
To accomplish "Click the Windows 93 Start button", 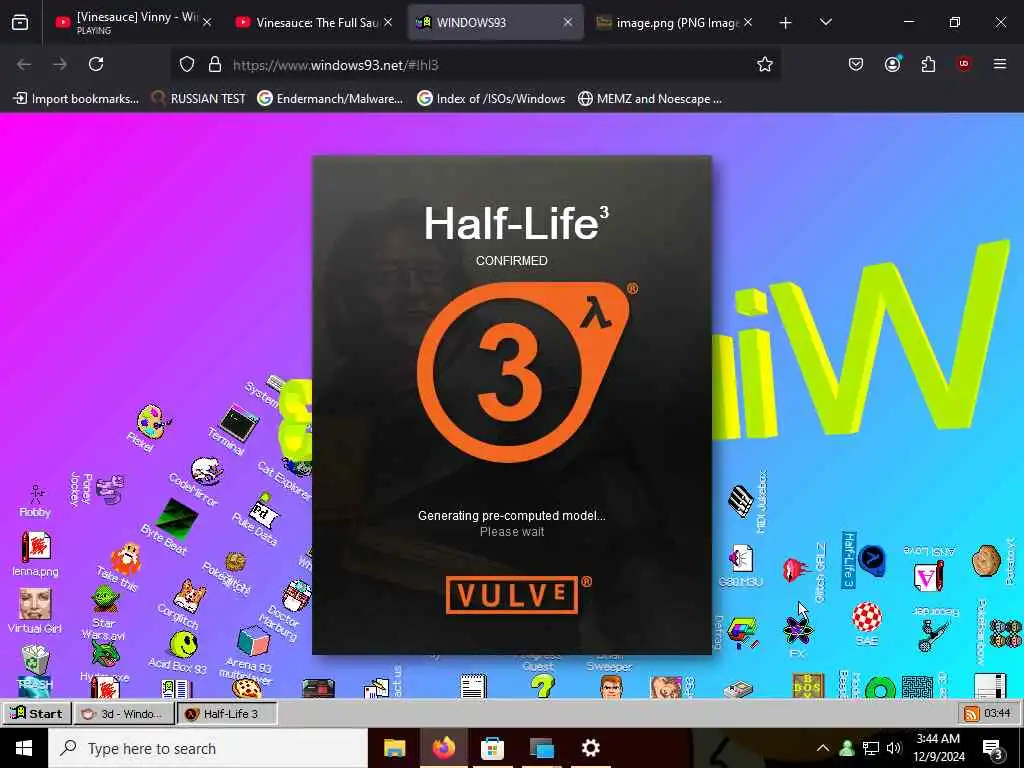I will [37, 713].
